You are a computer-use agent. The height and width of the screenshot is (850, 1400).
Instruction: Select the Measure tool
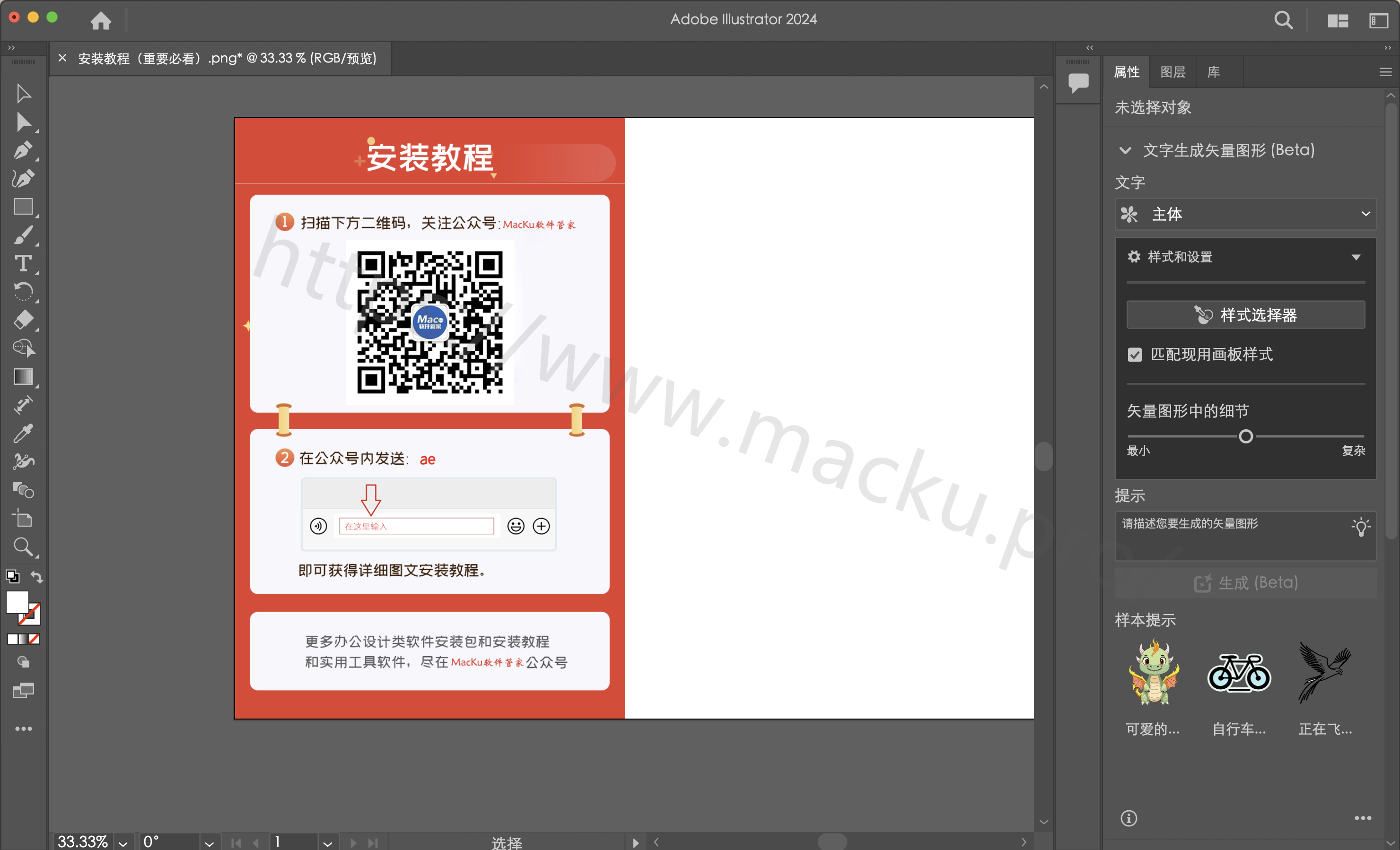23,405
